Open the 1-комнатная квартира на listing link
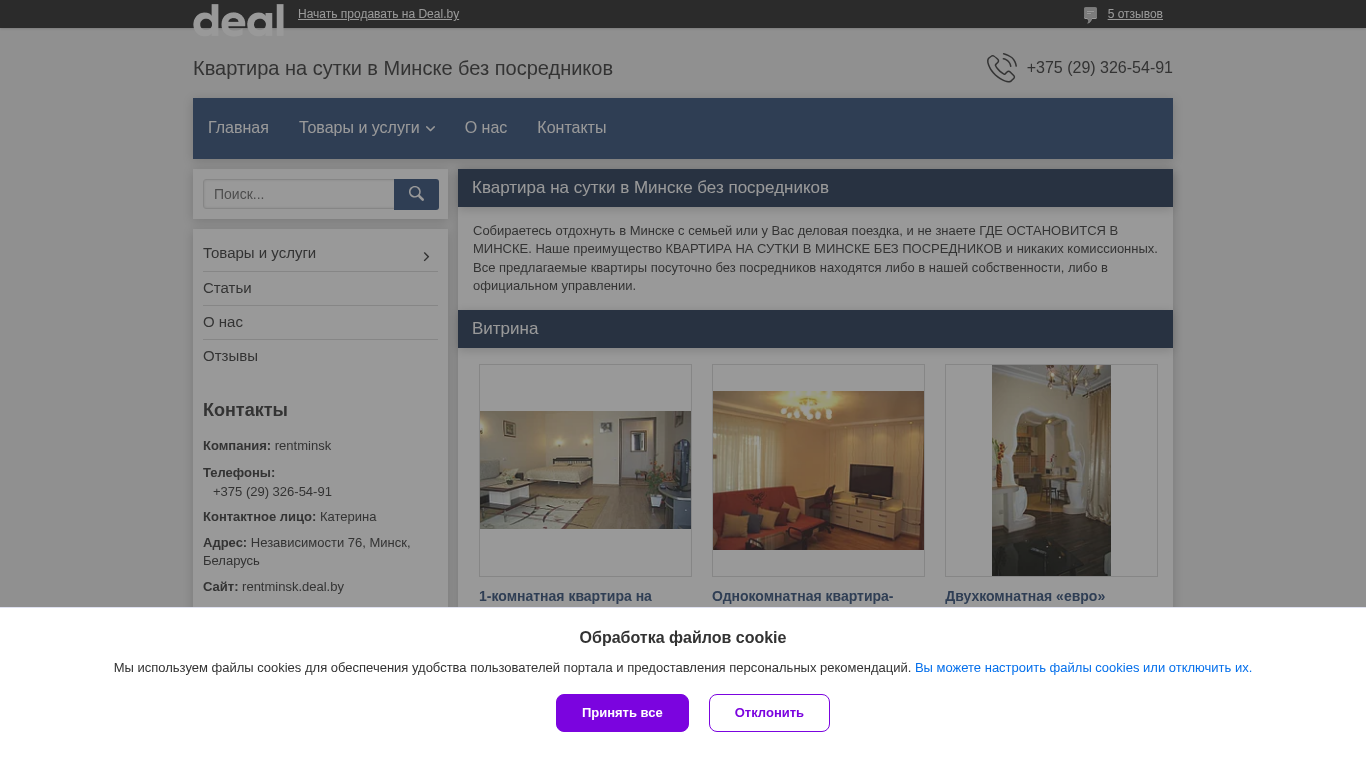The image size is (1366, 768). click(565, 596)
